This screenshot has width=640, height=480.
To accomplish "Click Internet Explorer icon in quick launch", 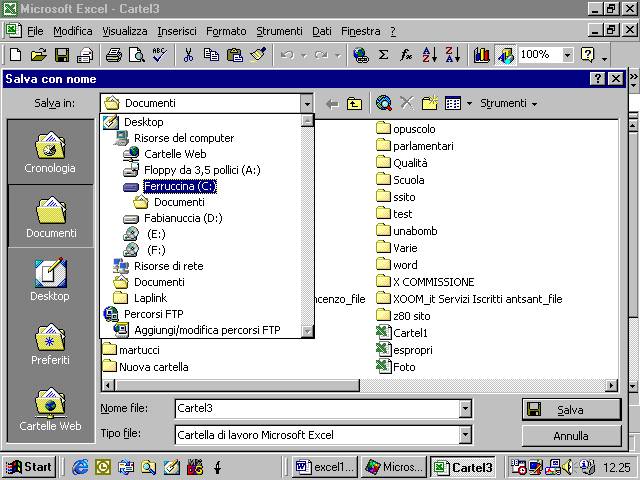I will point(80,468).
